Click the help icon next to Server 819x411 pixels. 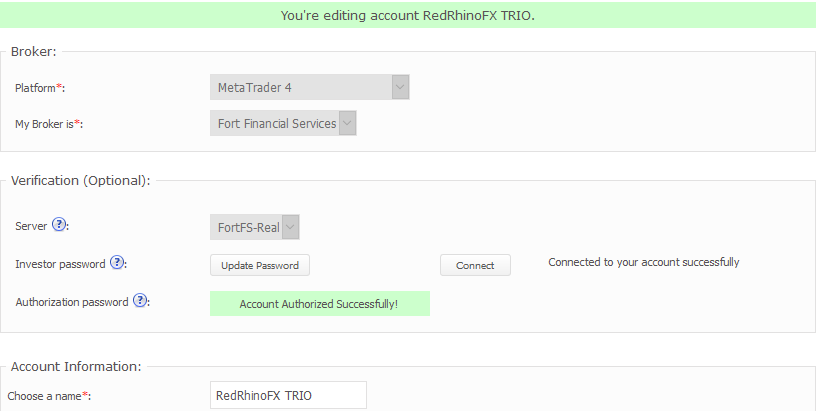59,225
